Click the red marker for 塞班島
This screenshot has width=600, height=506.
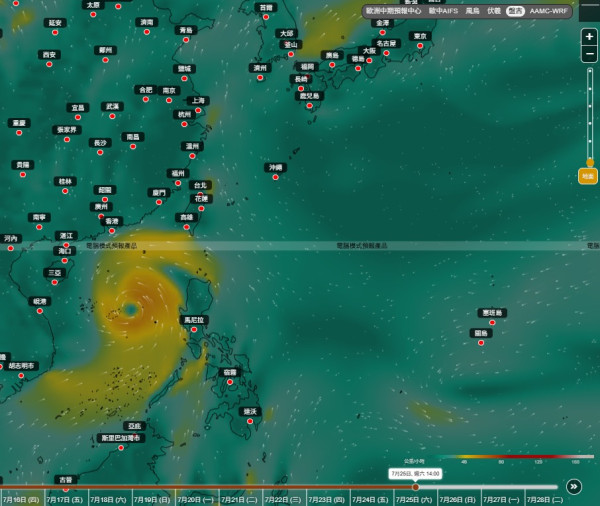(492, 323)
